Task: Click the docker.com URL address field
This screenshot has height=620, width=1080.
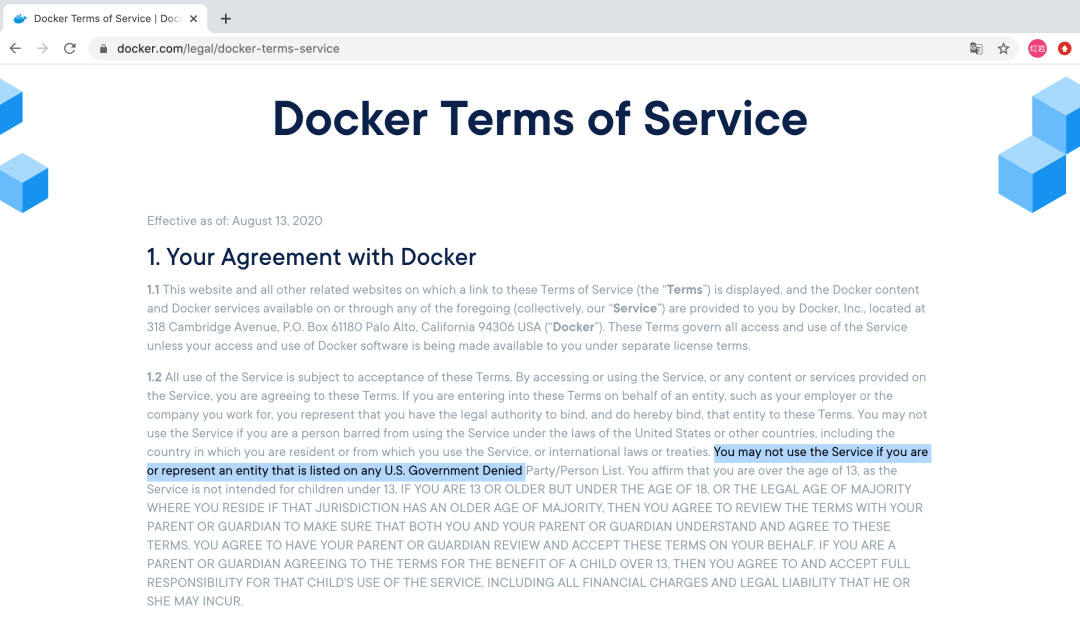Action: [x=228, y=49]
